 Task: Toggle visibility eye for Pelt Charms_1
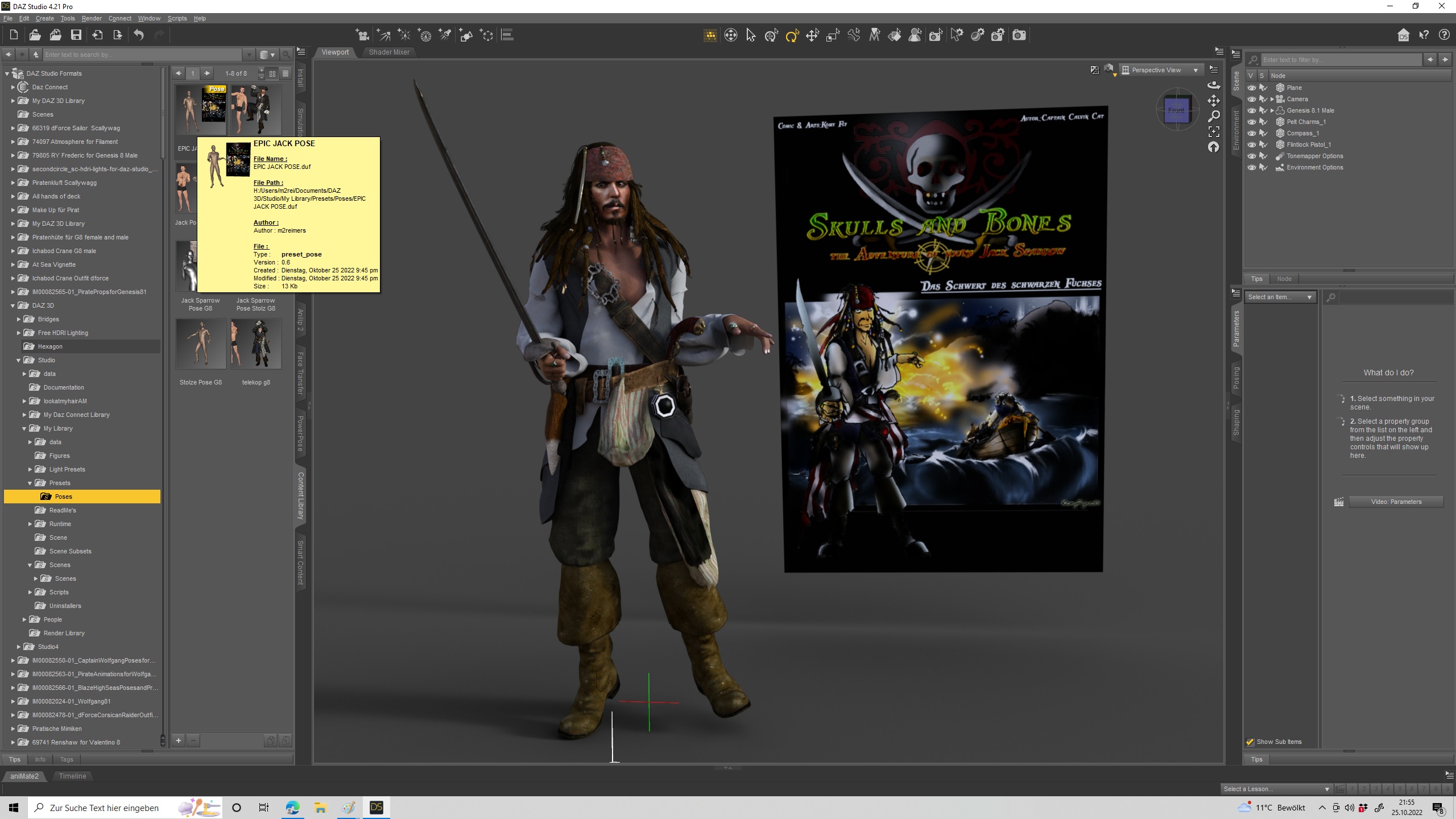1251,122
